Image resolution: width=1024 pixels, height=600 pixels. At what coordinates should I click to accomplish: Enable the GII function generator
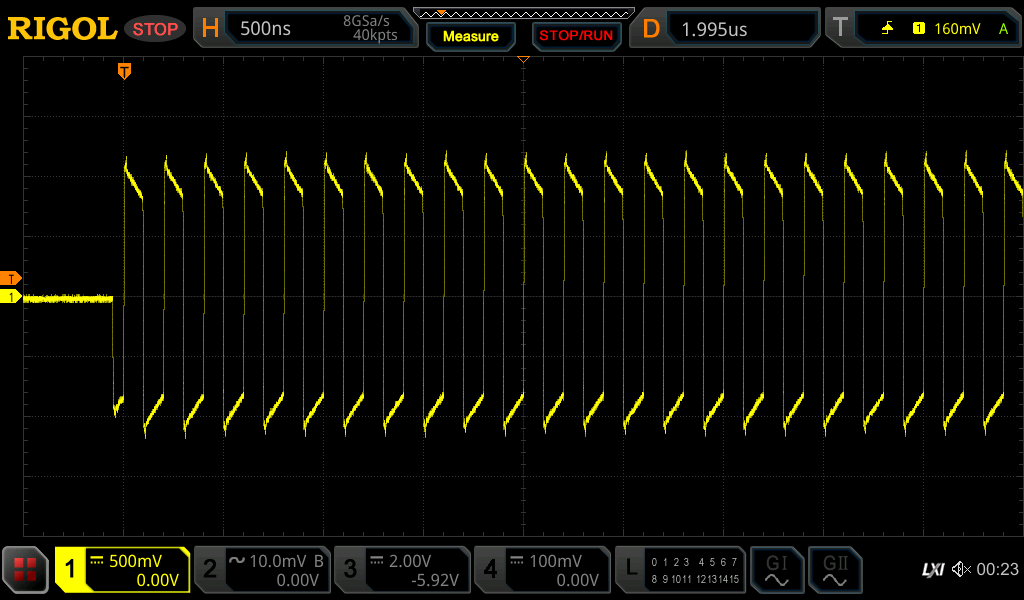(x=835, y=570)
